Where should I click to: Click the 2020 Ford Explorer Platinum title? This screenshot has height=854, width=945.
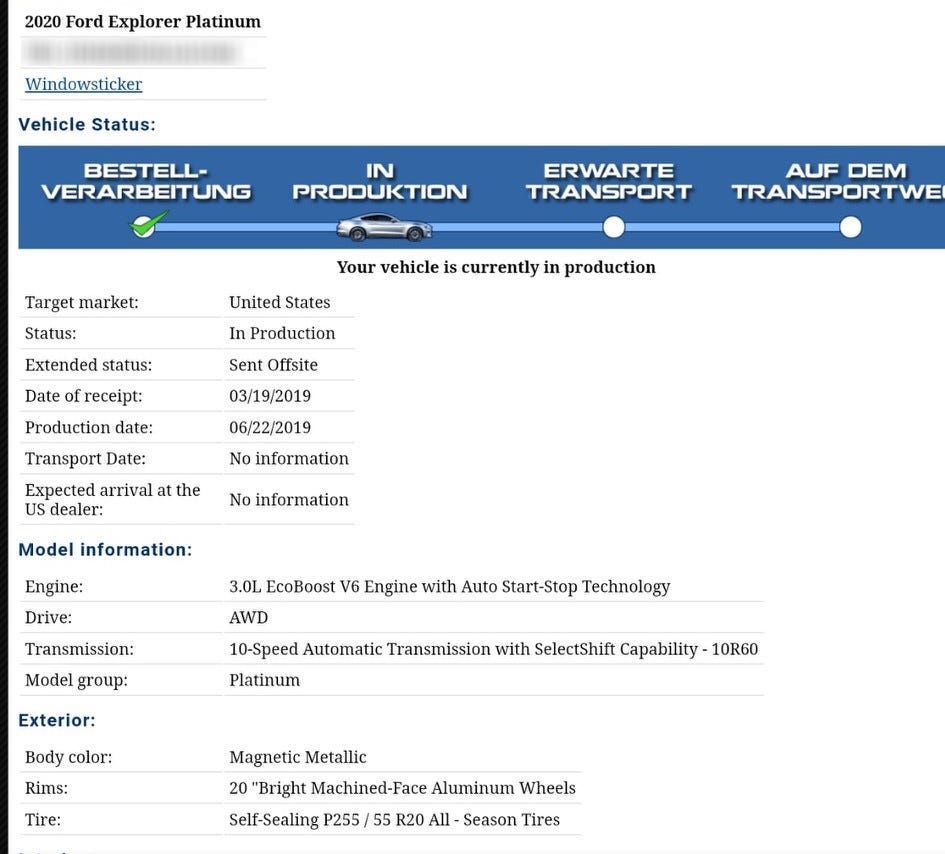click(143, 22)
